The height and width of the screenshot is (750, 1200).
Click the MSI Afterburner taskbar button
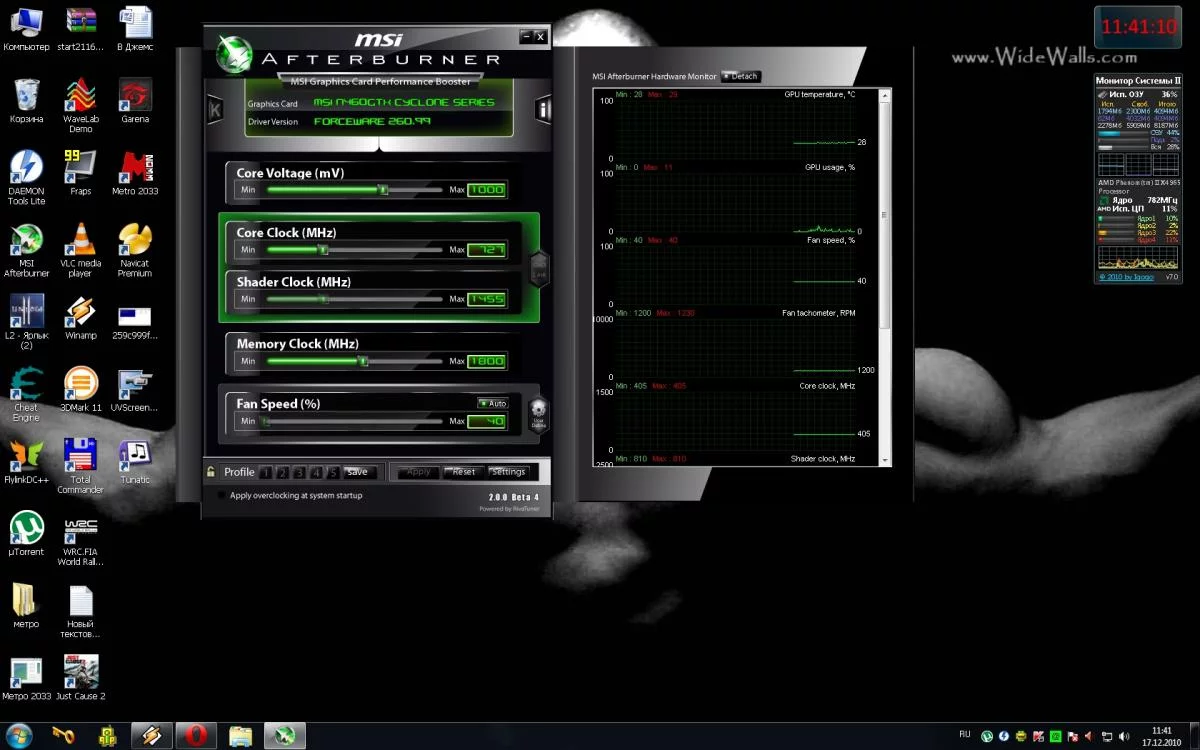[285, 736]
